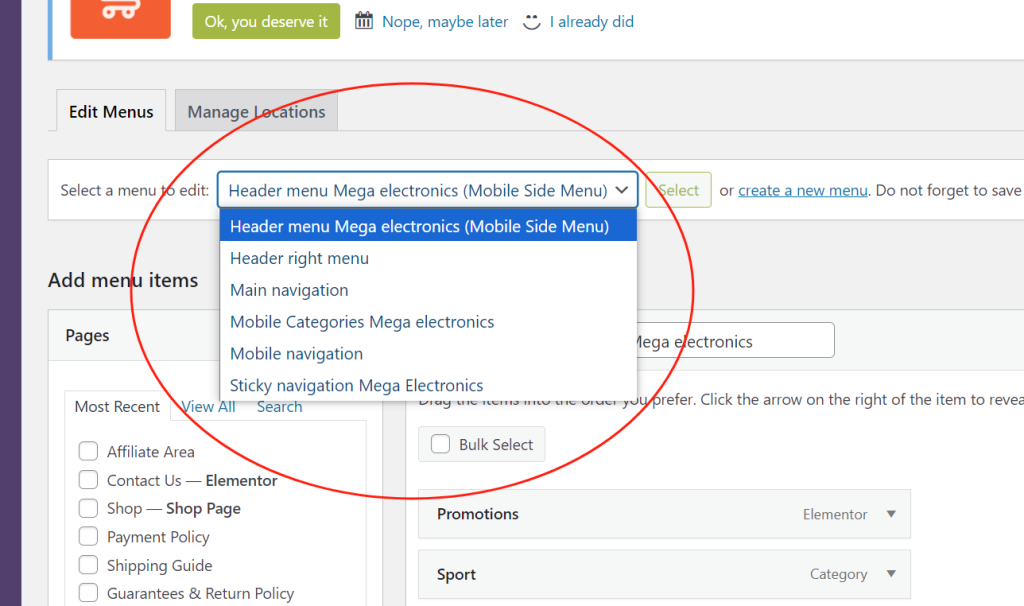Image resolution: width=1024 pixels, height=606 pixels.
Task: Expand the Promotions menu item arrow
Action: (891, 514)
